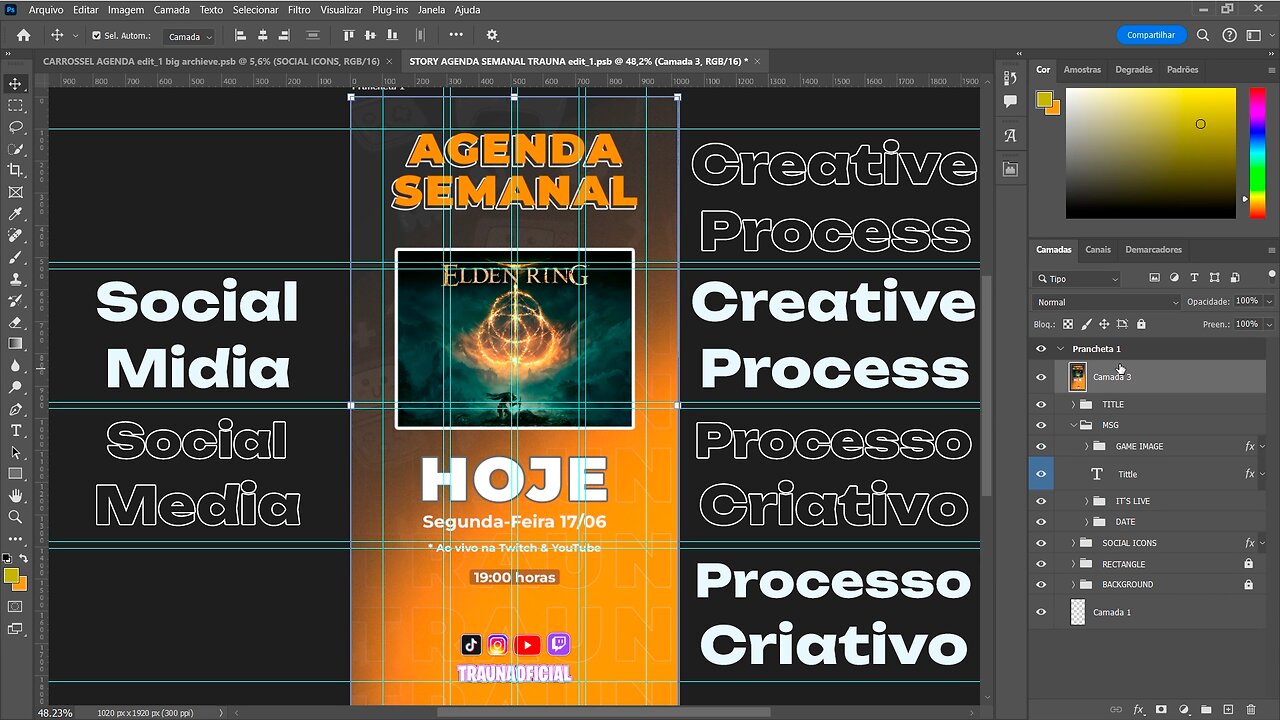Select the Clone Stamp tool
1280x720 pixels.
coord(15,279)
